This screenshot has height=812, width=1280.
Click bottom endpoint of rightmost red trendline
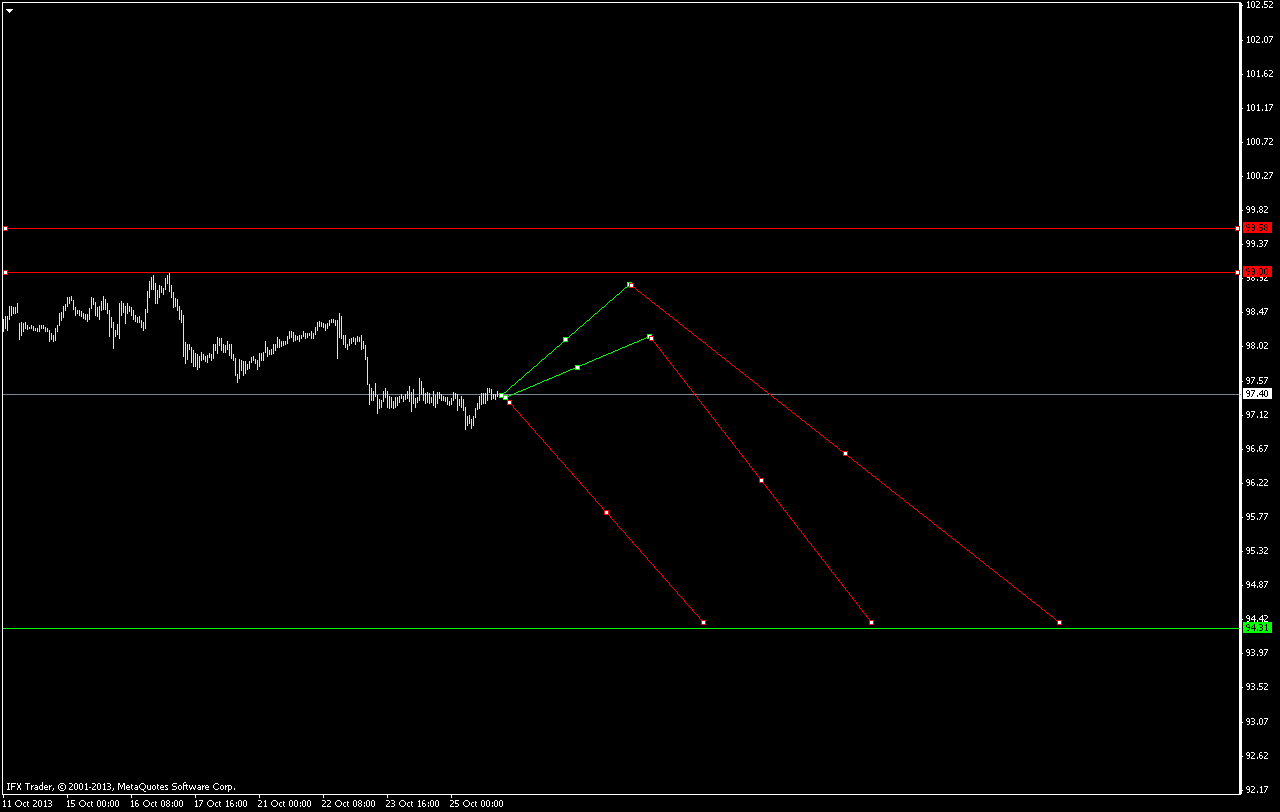click(x=1059, y=623)
